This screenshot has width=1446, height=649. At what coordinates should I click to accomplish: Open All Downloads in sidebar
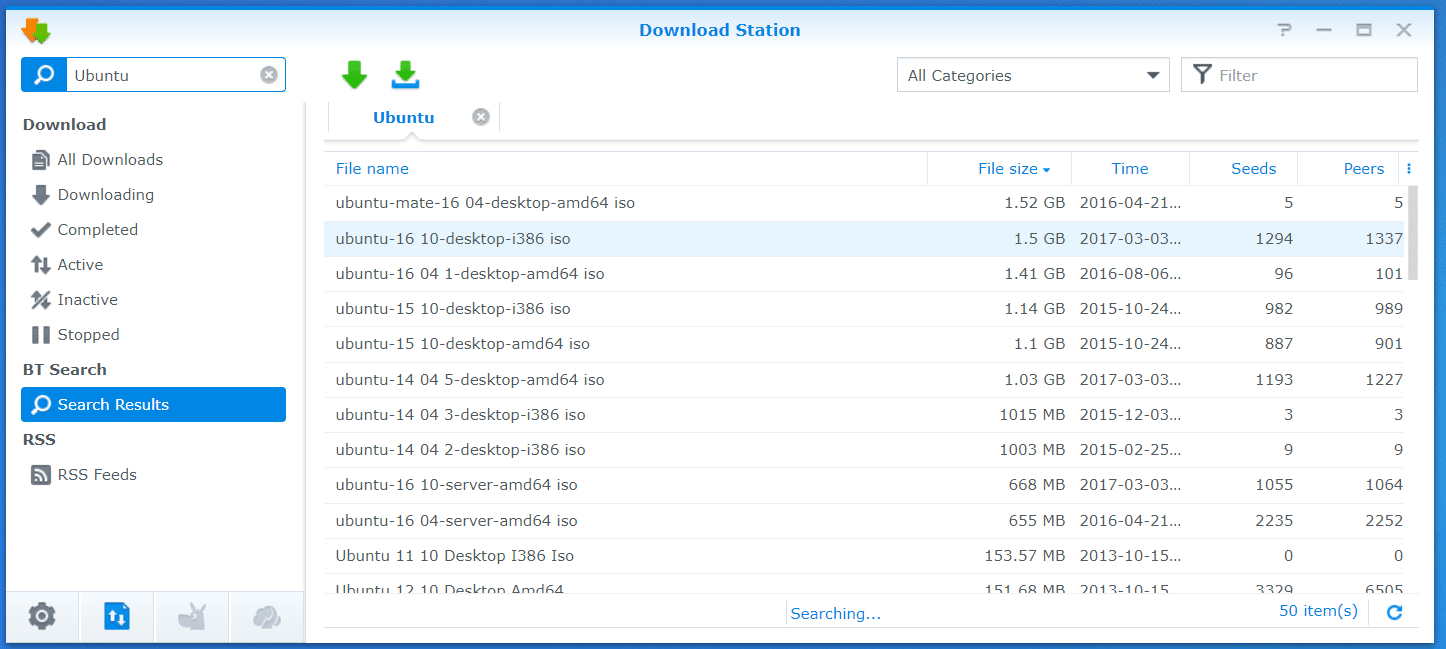pyautogui.click(x=110, y=160)
